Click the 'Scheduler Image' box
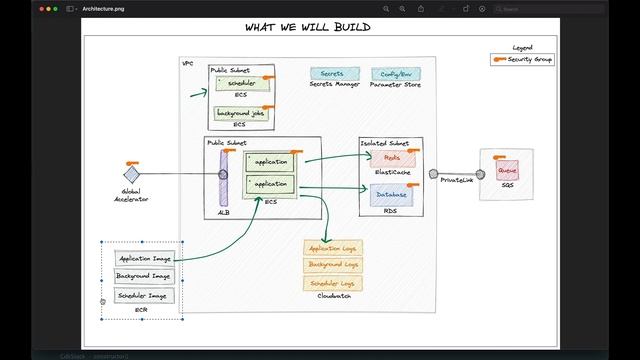 [x=144, y=296]
